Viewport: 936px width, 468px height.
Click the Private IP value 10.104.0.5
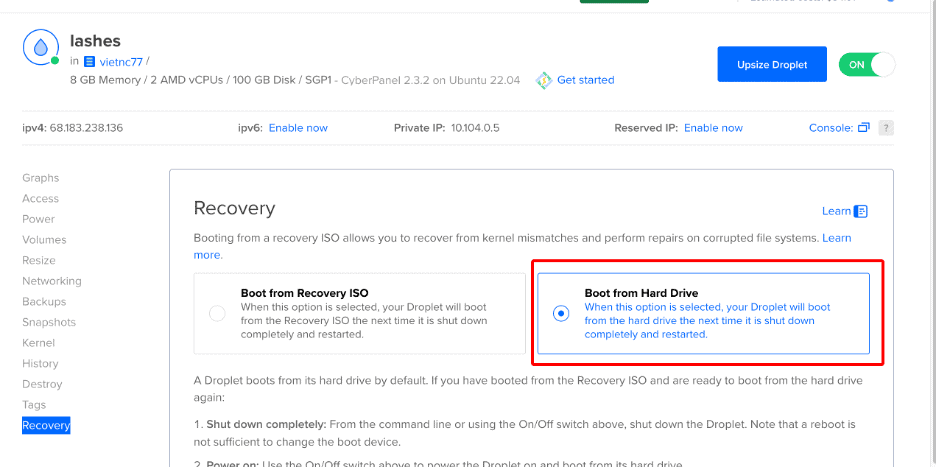475,128
